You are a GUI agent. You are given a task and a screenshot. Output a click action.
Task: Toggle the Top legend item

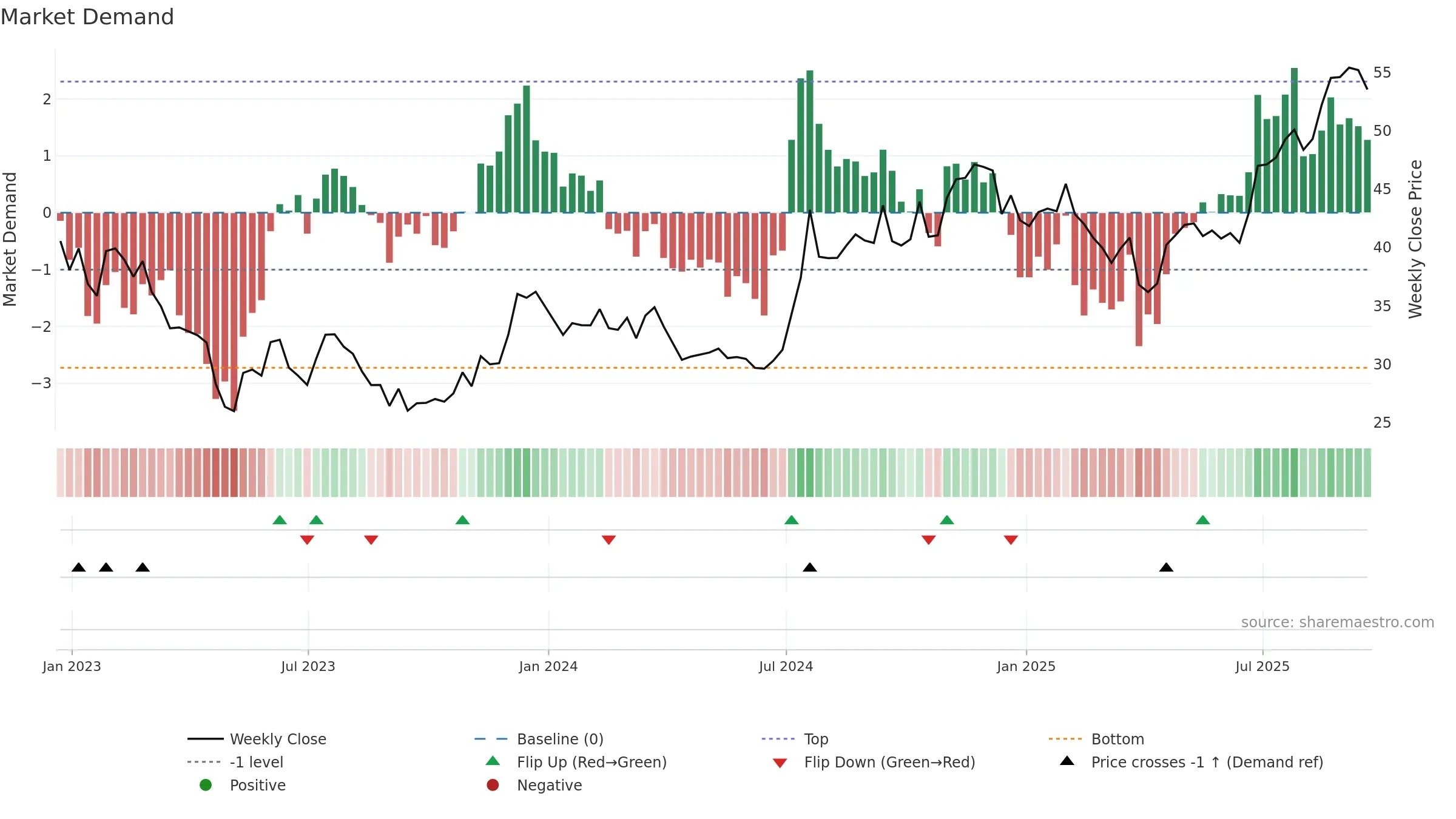pos(795,739)
